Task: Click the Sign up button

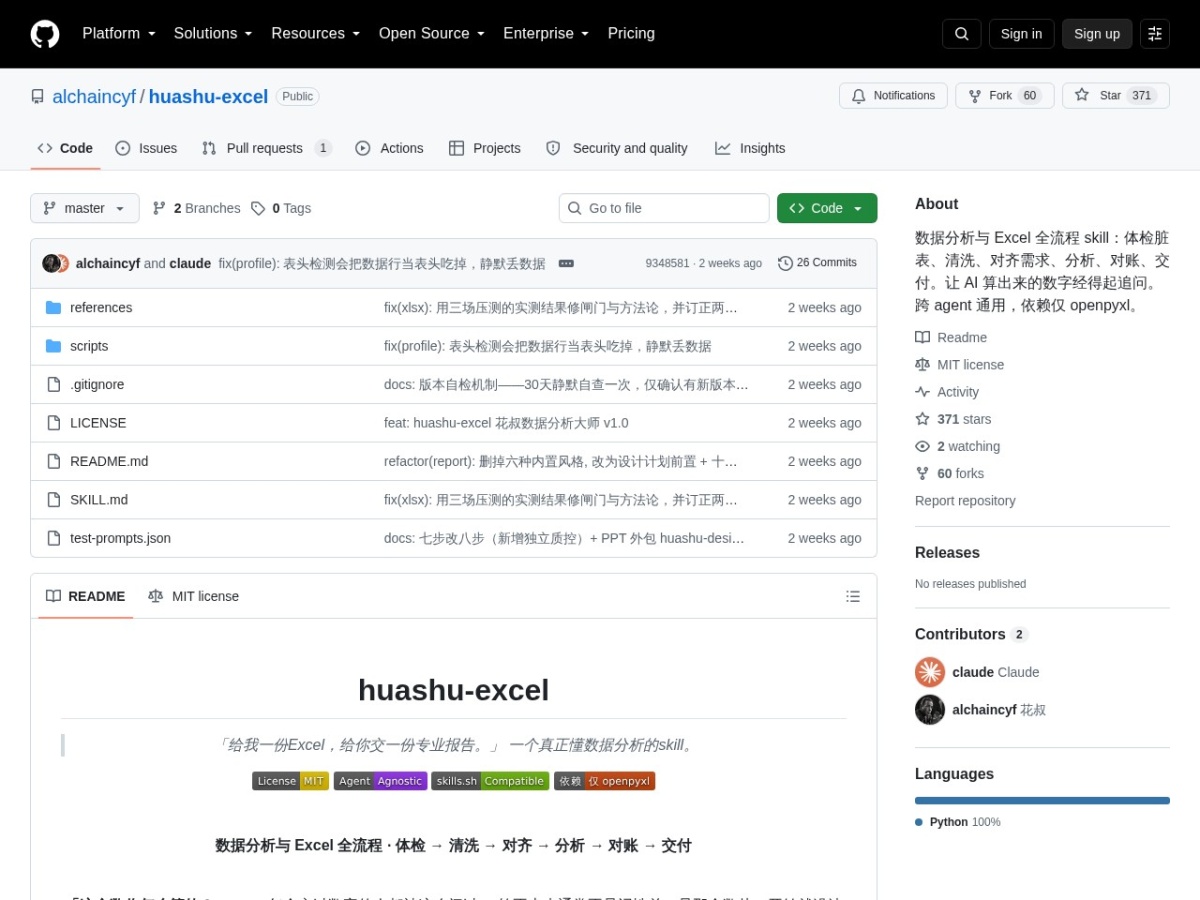Action: click(1097, 34)
